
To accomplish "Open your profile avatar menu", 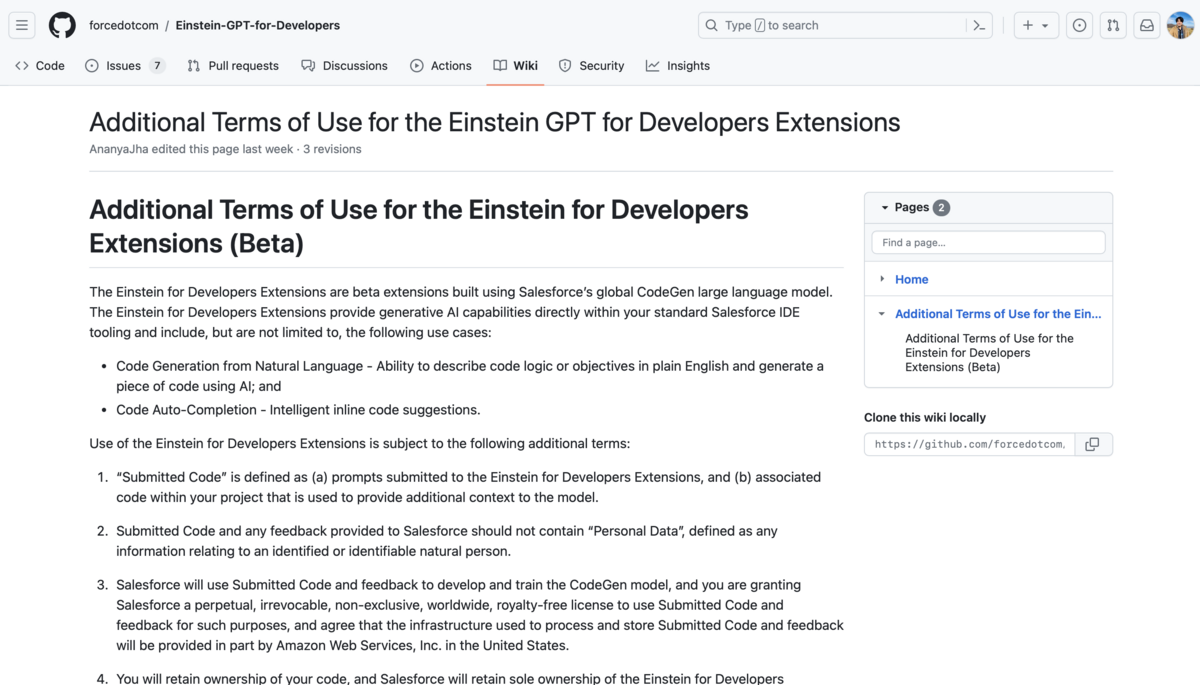I will 1179,25.
